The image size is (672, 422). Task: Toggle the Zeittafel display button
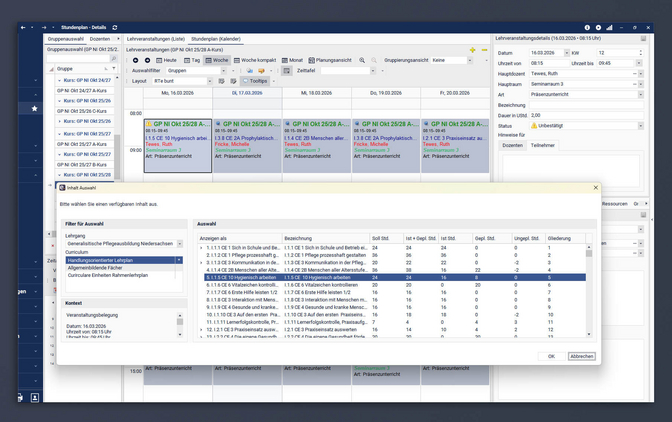point(286,71)
